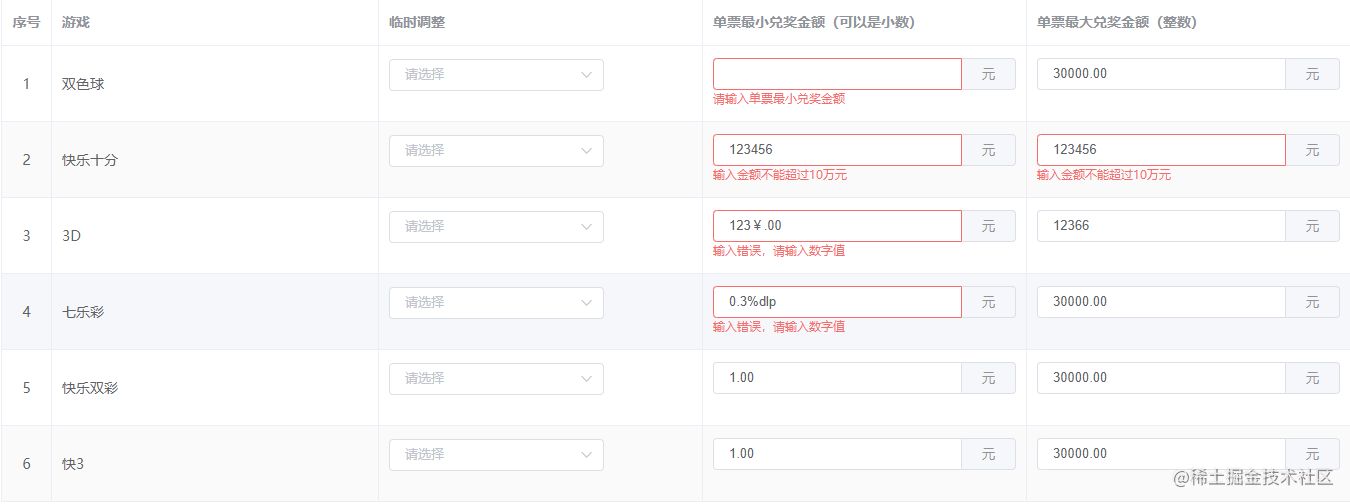
Task: Click the chevron arrow in 快乐双彩 dropdown
Action: click(x=586, y=379)
